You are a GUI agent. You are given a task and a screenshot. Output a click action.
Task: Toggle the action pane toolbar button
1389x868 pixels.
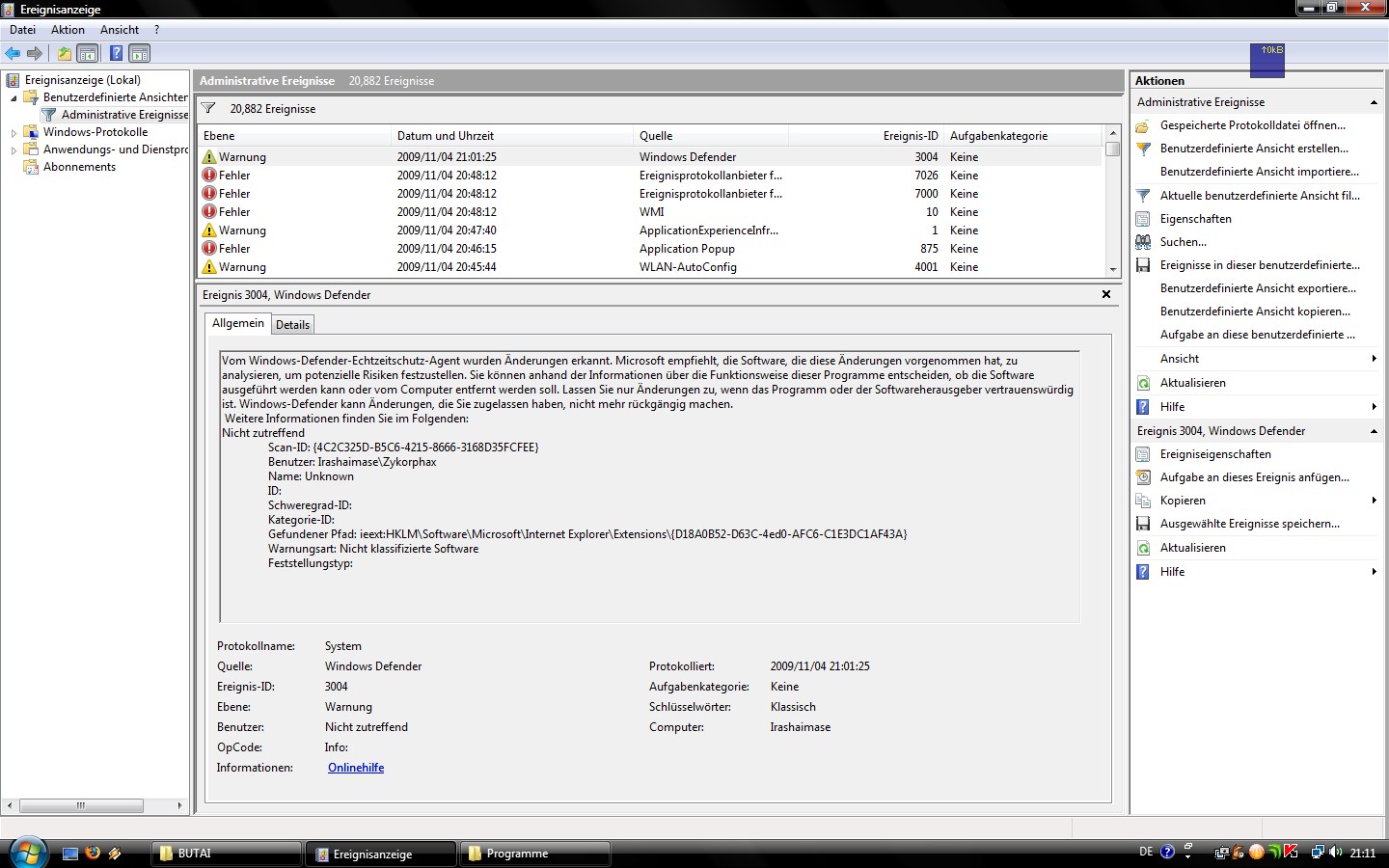click(x=140, y=54)
